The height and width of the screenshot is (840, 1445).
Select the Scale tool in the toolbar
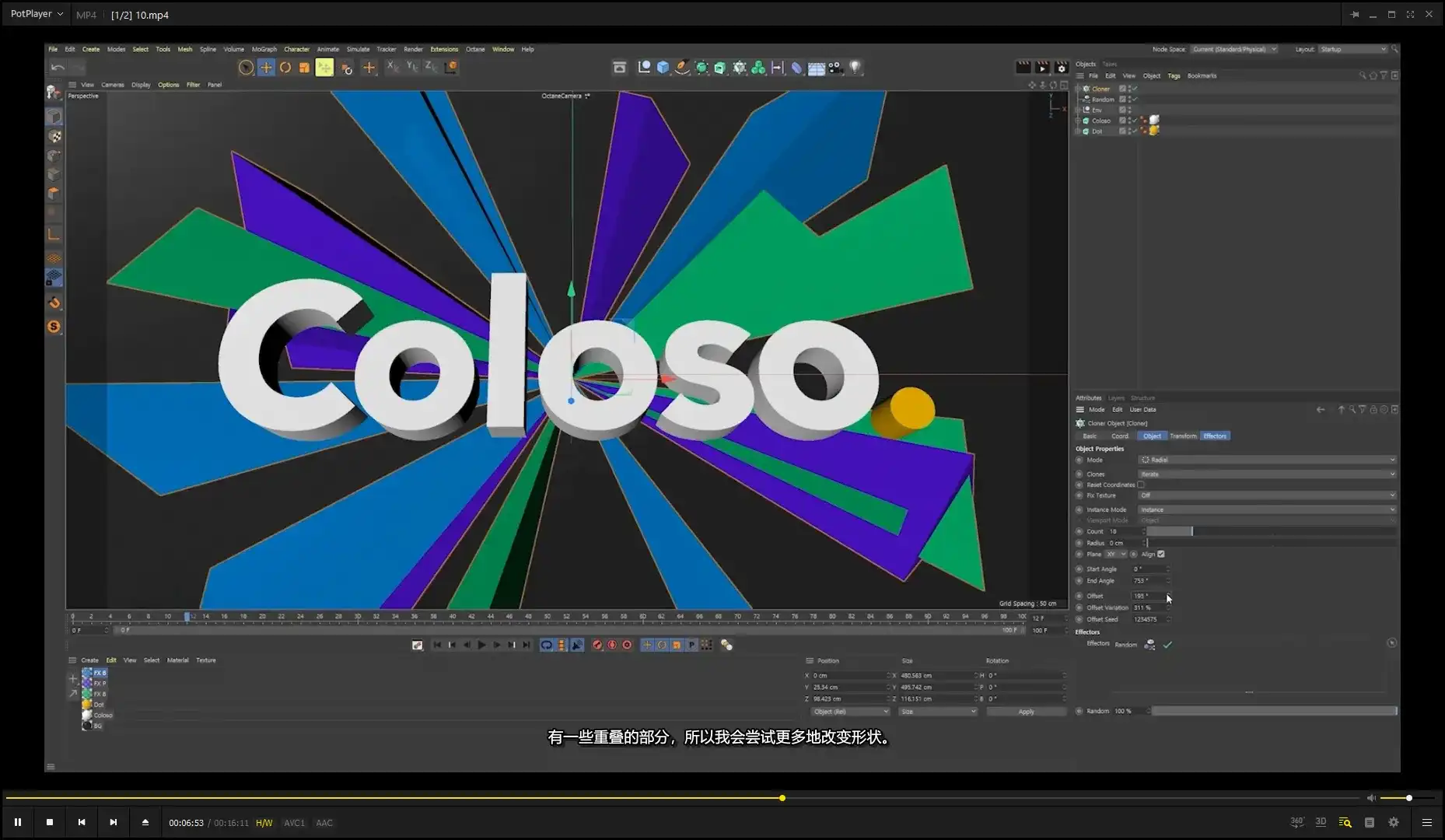click(x=303, y=67)
